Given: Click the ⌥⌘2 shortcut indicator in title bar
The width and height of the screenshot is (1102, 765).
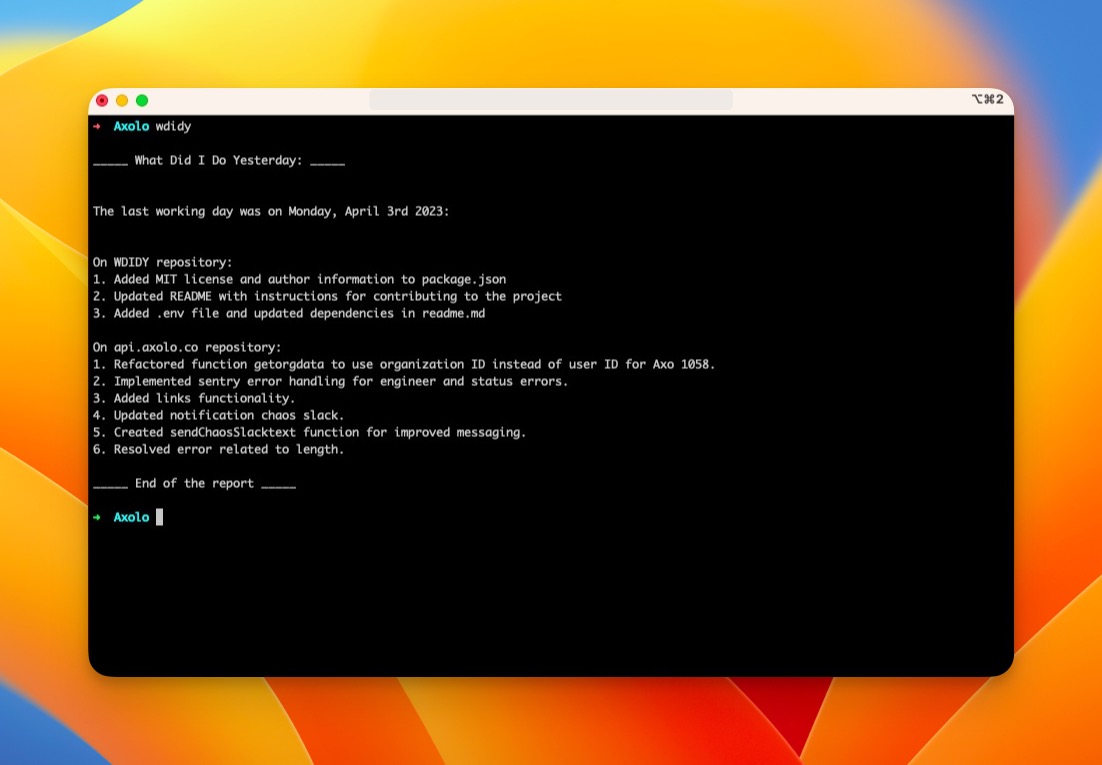Looking at the screenshot, I should point(987,99).
